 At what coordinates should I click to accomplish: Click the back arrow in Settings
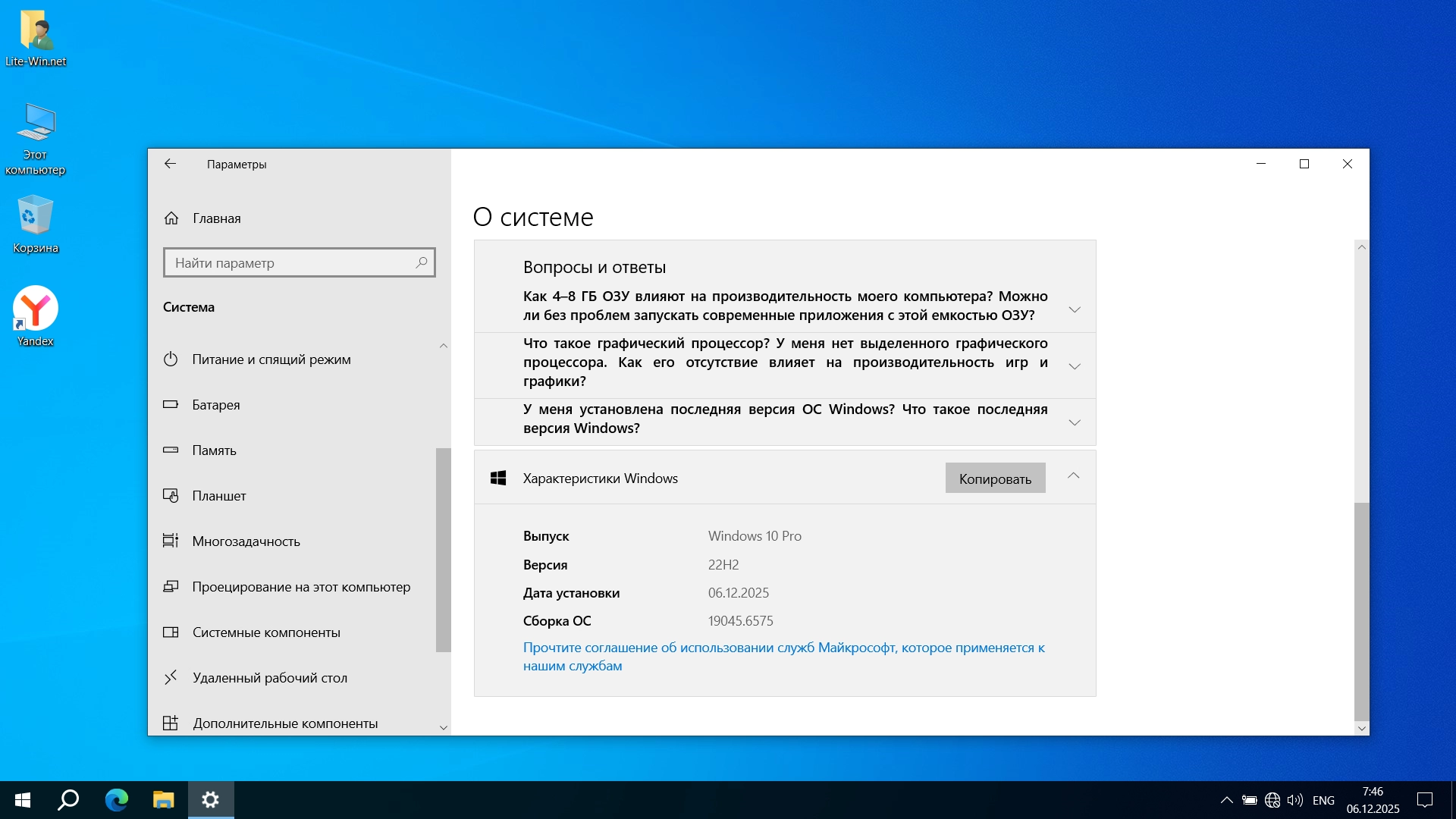pos(170,164)
